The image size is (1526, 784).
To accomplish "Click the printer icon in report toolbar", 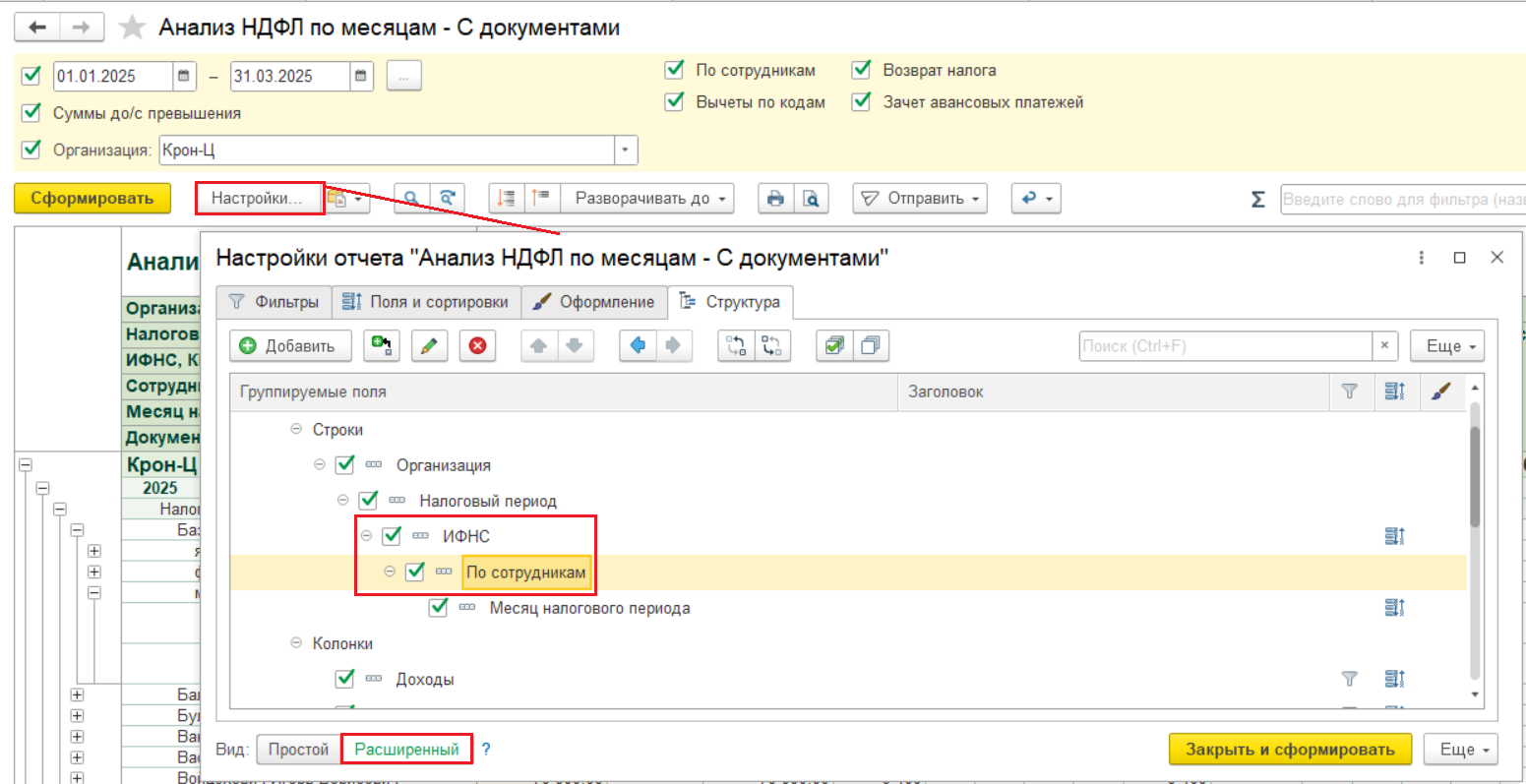I will [775, 199].
